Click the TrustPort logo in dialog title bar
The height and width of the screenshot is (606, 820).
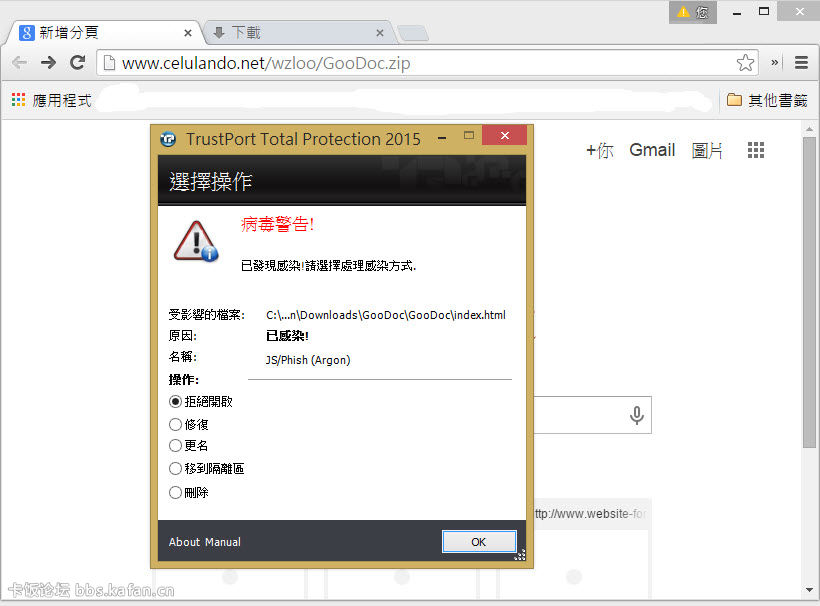point(168,139)
